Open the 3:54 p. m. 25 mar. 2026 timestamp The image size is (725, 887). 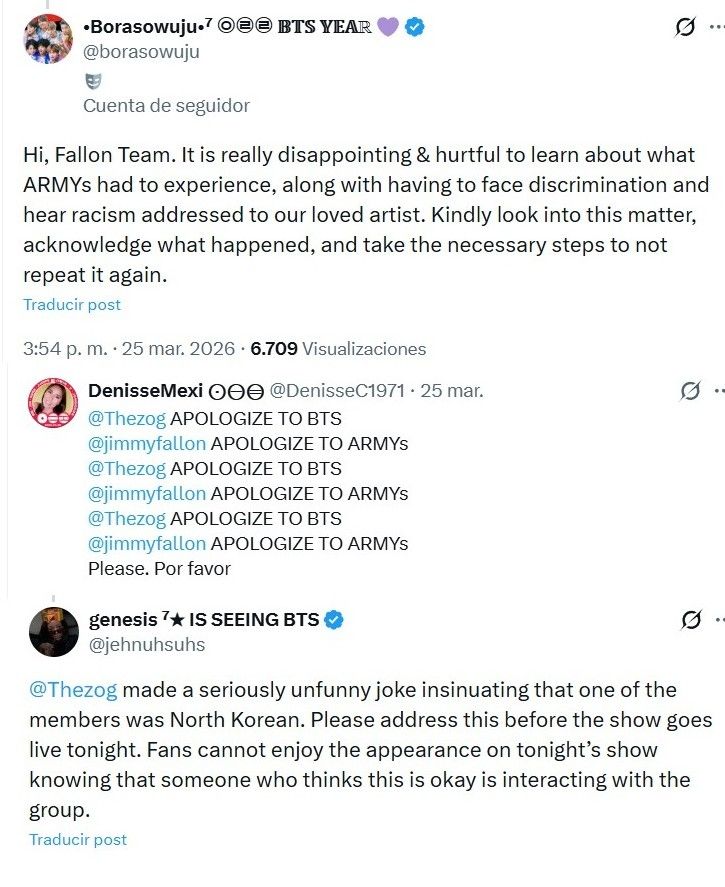[128, 349]
